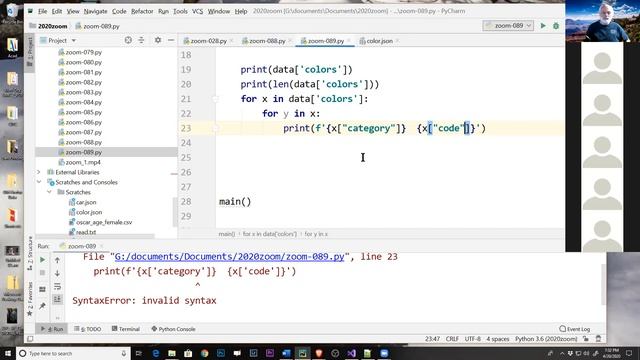
Task: Rerun program with green arrow in Run panel
Action: (42, 260)
